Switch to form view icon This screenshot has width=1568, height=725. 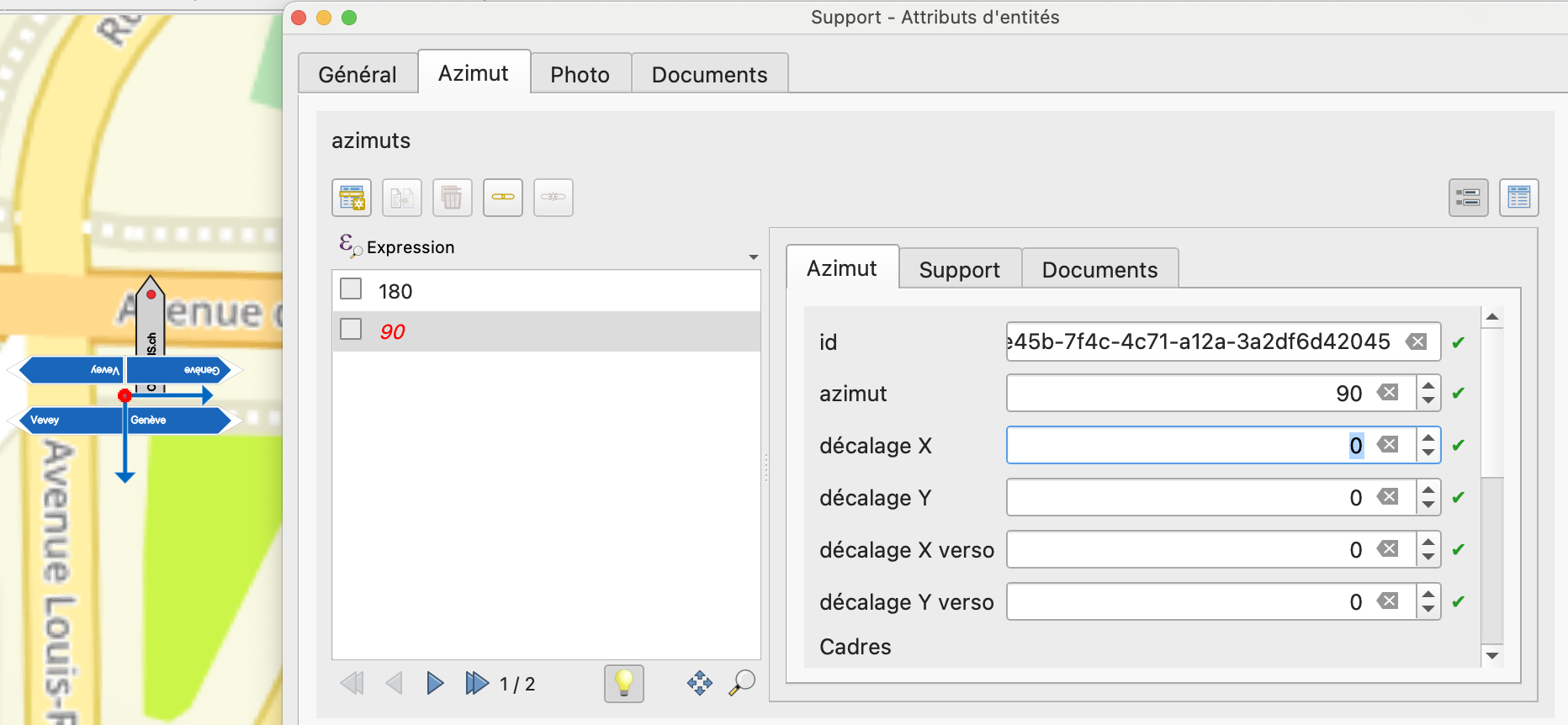1468,198
